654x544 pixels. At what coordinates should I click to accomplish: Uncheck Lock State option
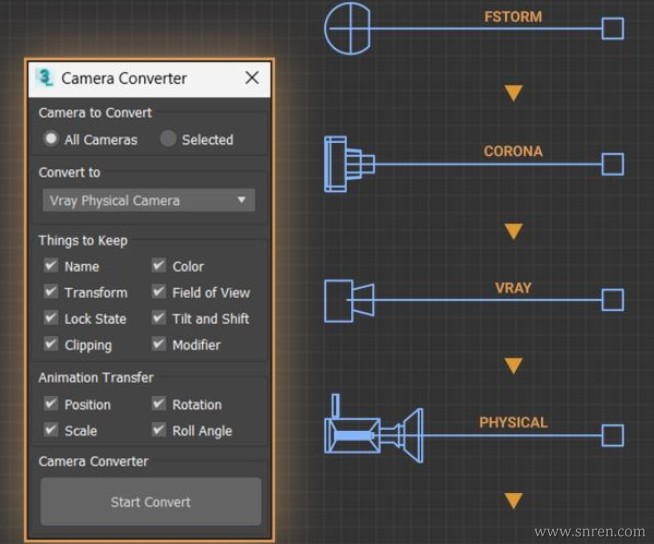(x=51, y=318)
